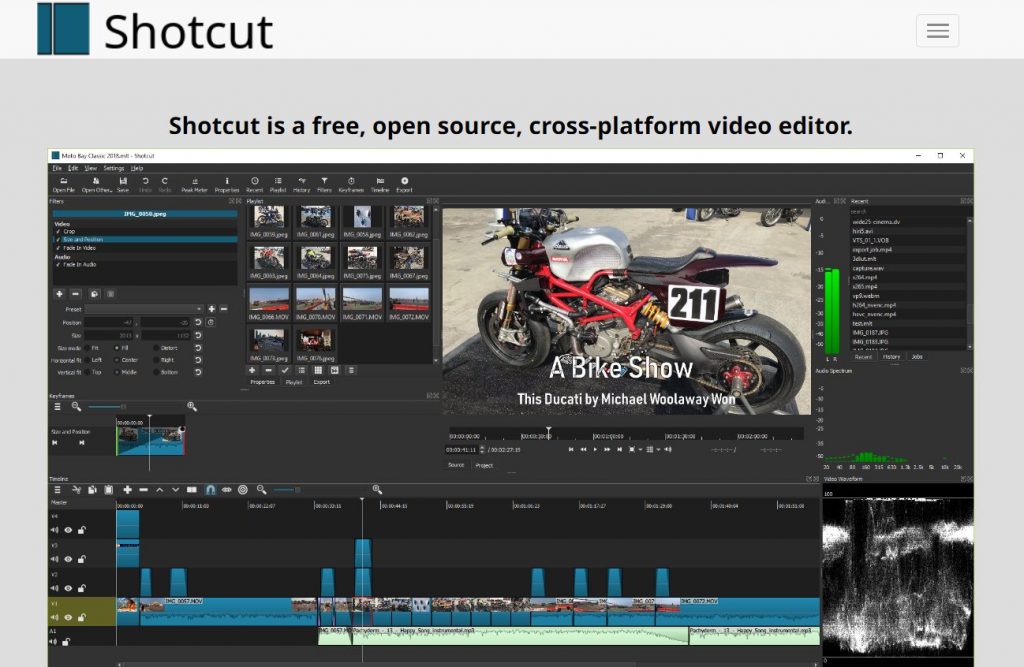Open the History panel from toolbar

[x=301, y=185]
